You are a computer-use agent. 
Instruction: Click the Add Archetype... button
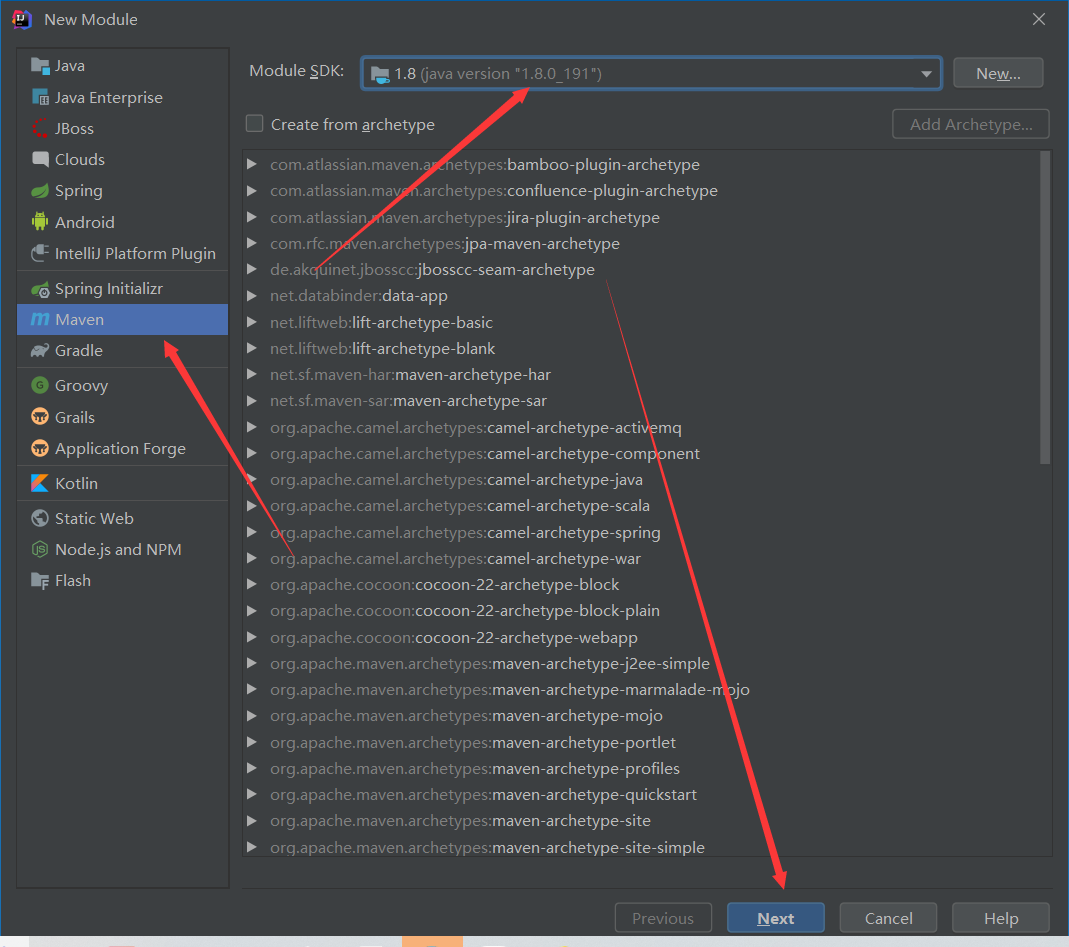970,124
